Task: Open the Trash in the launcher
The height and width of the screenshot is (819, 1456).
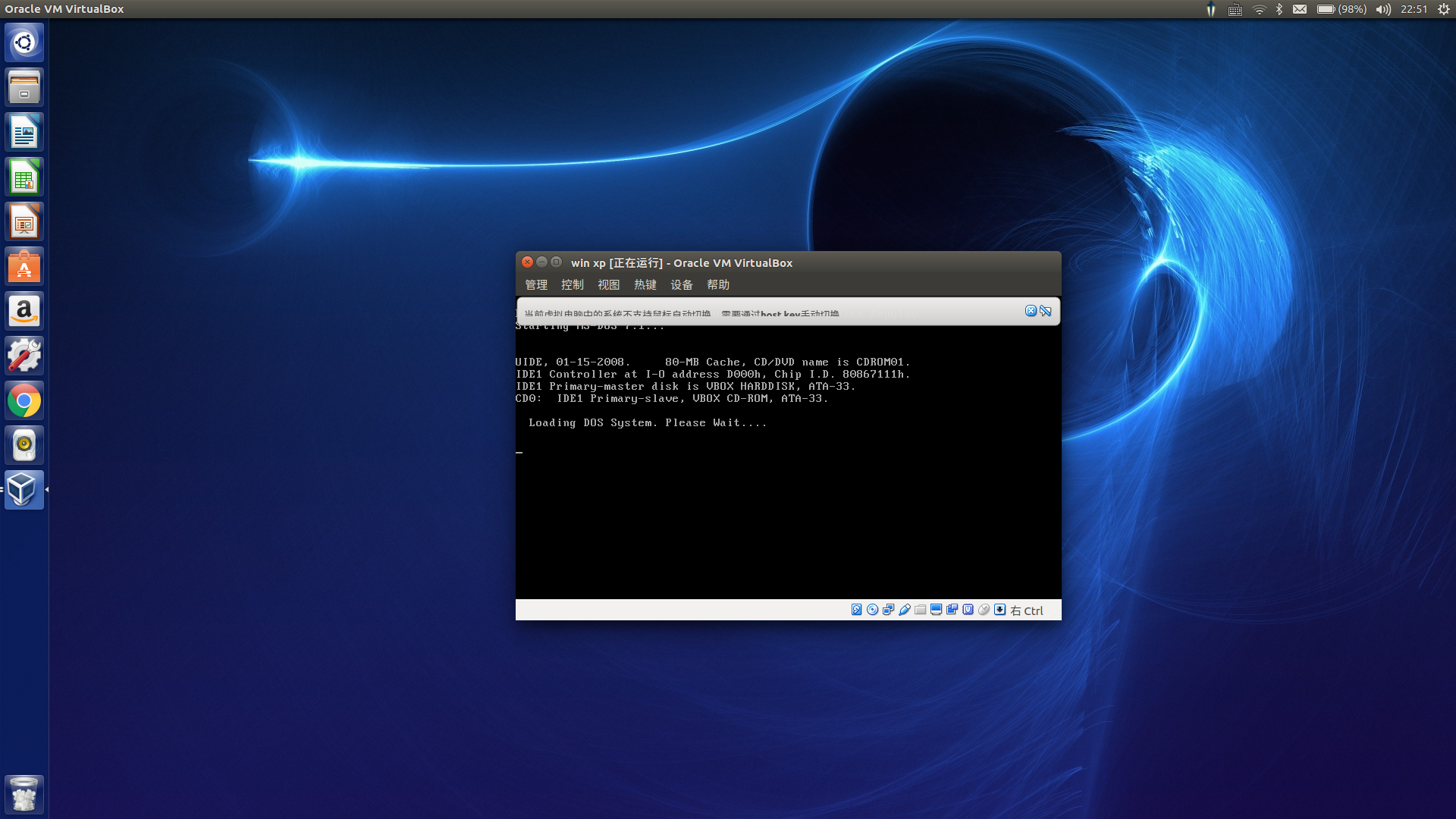Action: pyautogui.click(x=24, y=795)
